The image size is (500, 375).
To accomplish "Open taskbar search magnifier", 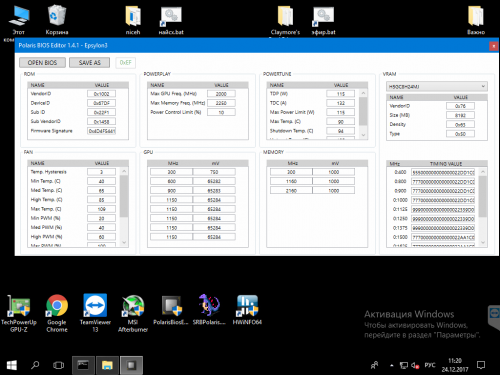I will (35, 365).
